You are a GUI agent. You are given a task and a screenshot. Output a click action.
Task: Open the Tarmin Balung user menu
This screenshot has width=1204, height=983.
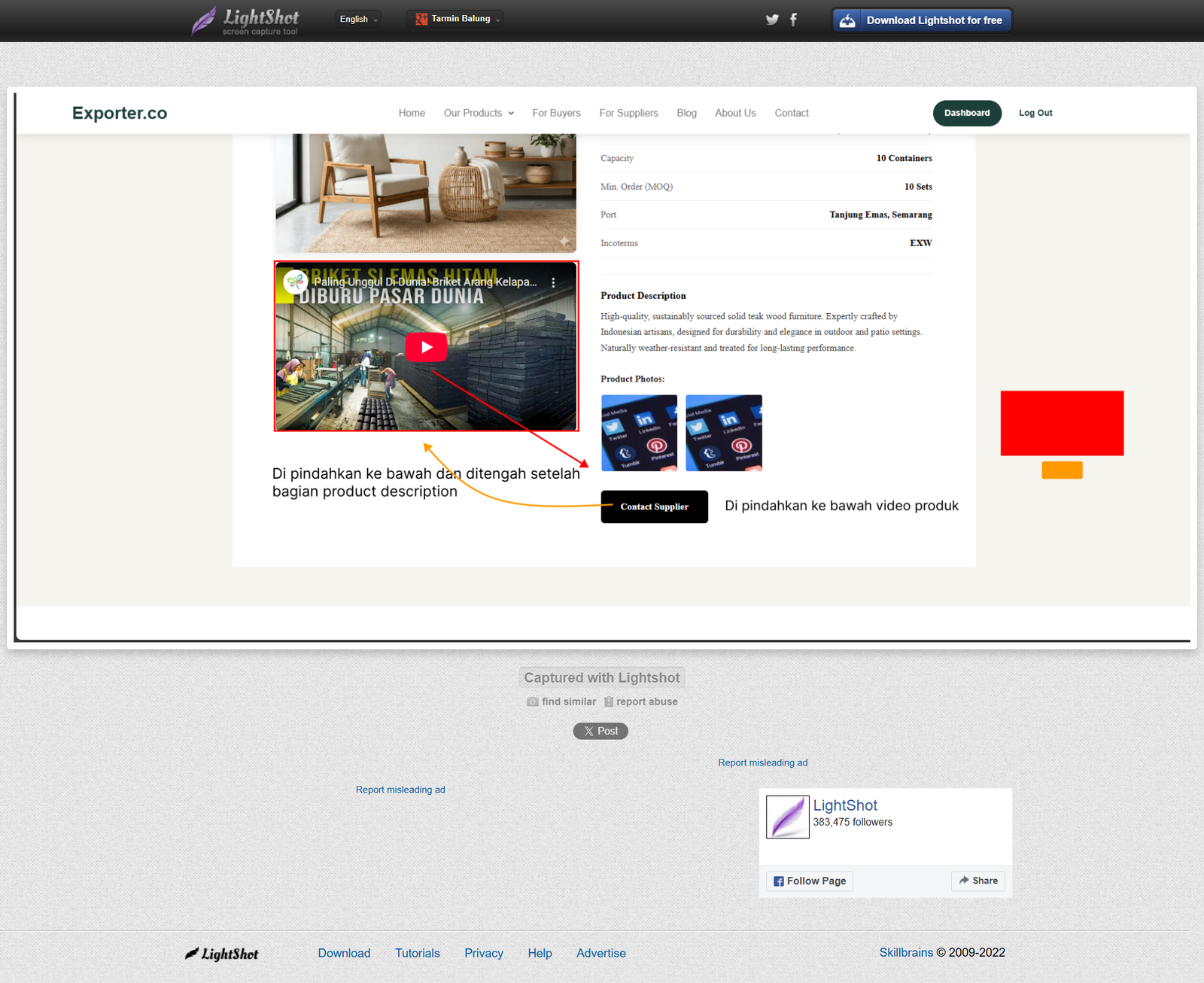[x=455, y=19]
